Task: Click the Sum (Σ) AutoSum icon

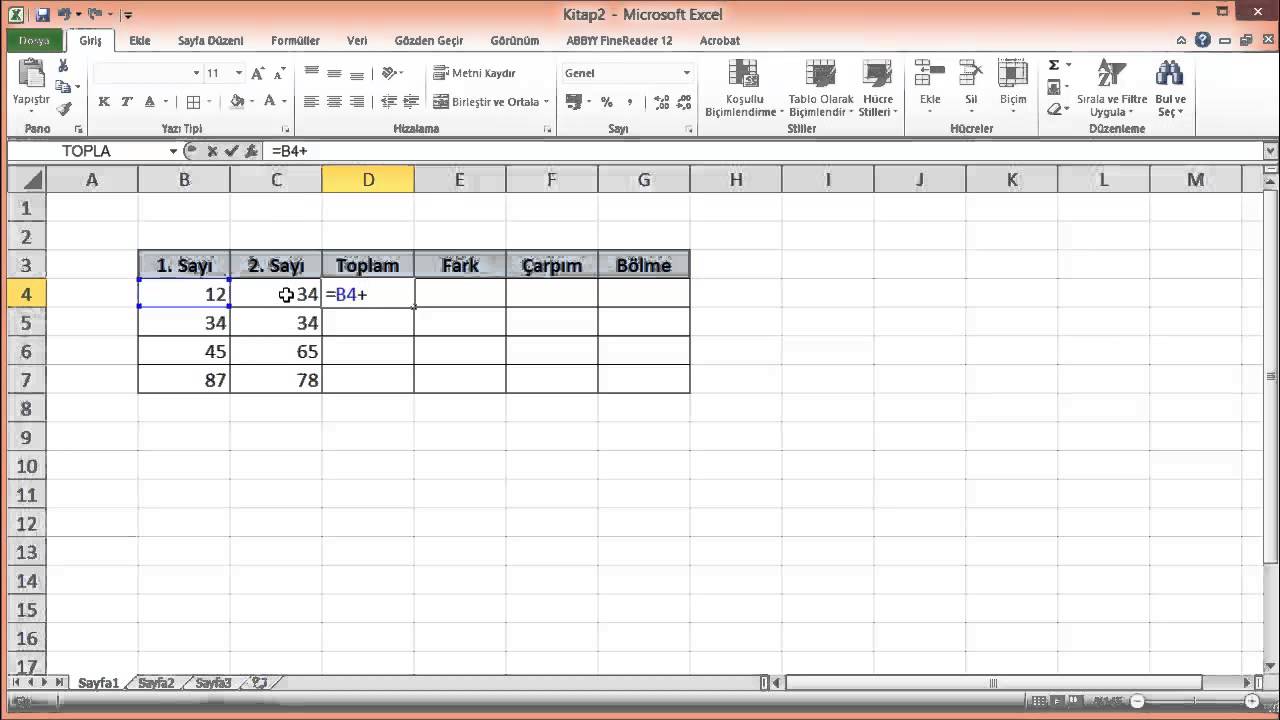Action: pyautogui.click(x=1054, y=65)
